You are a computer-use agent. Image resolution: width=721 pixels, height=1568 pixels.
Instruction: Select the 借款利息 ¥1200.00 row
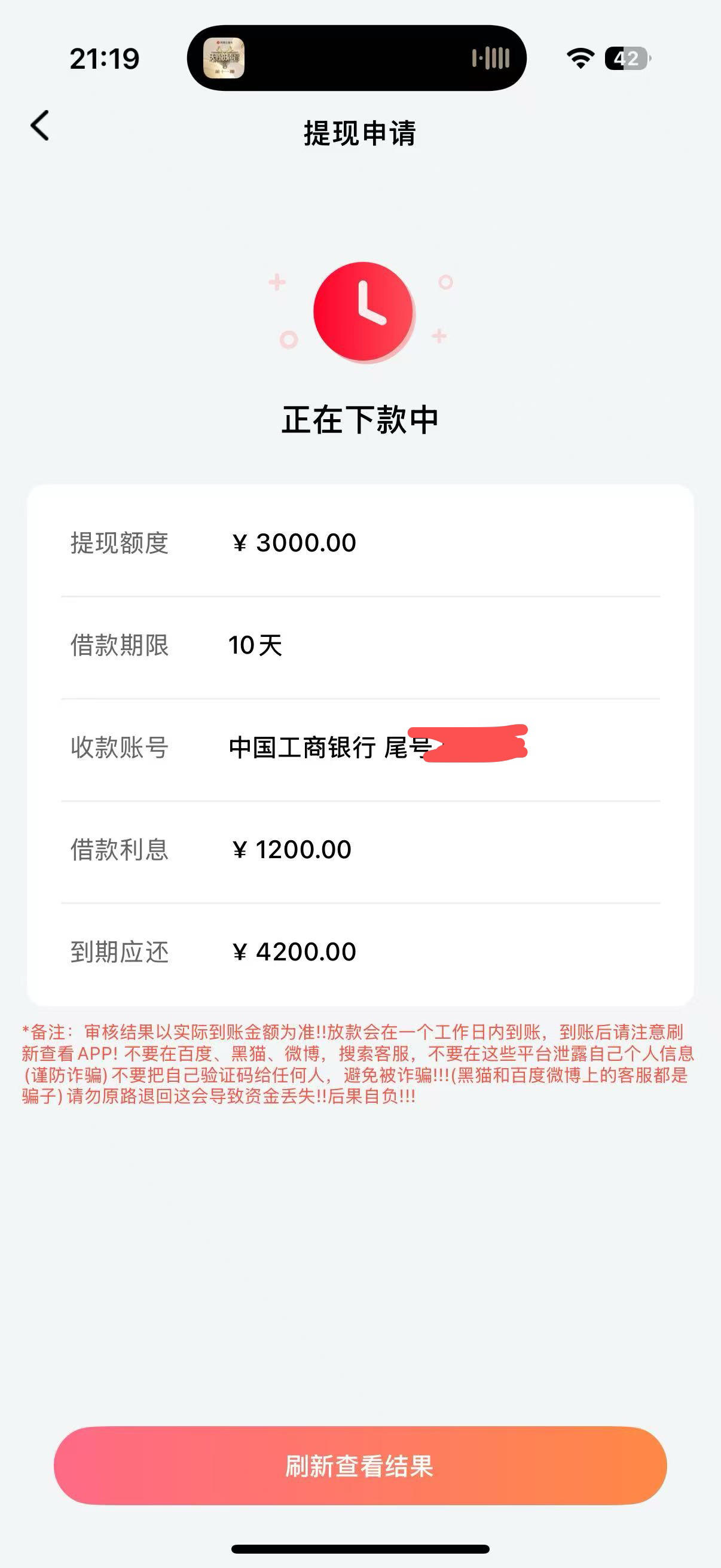[x=360, y=850]
